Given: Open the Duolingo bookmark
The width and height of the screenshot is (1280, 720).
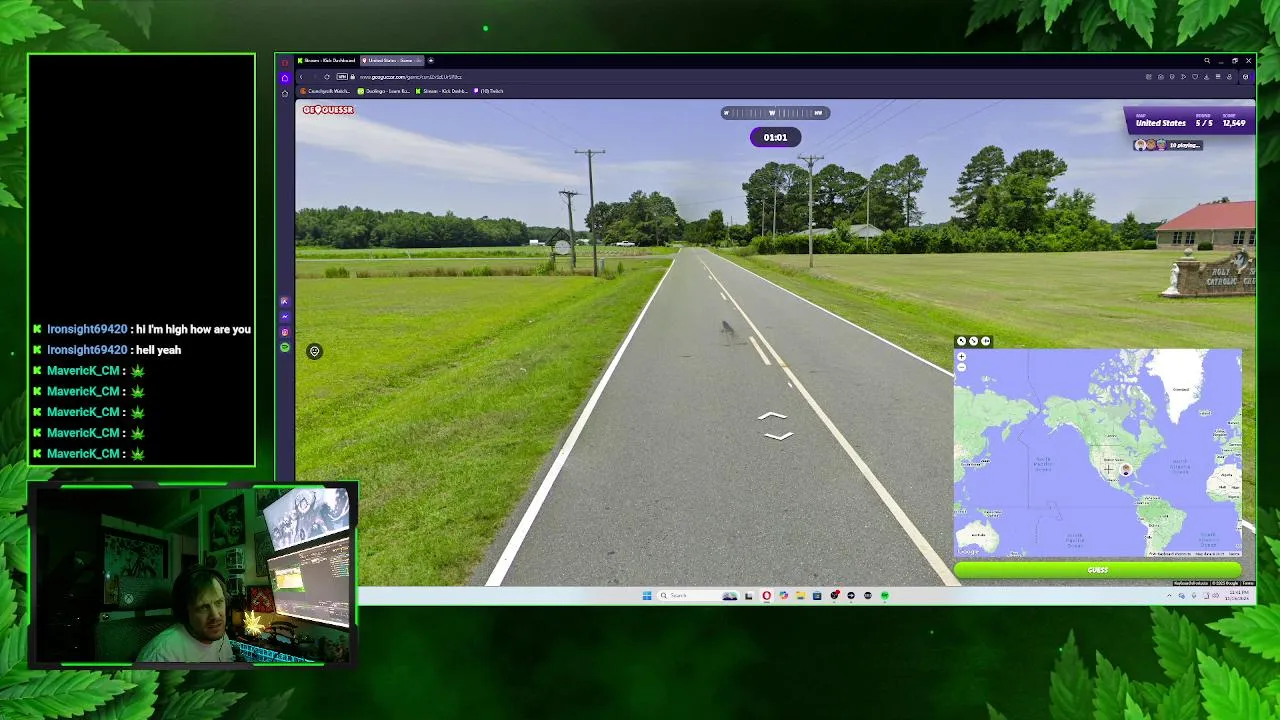Looking at the screenshot, I should (x=383, y=91).
